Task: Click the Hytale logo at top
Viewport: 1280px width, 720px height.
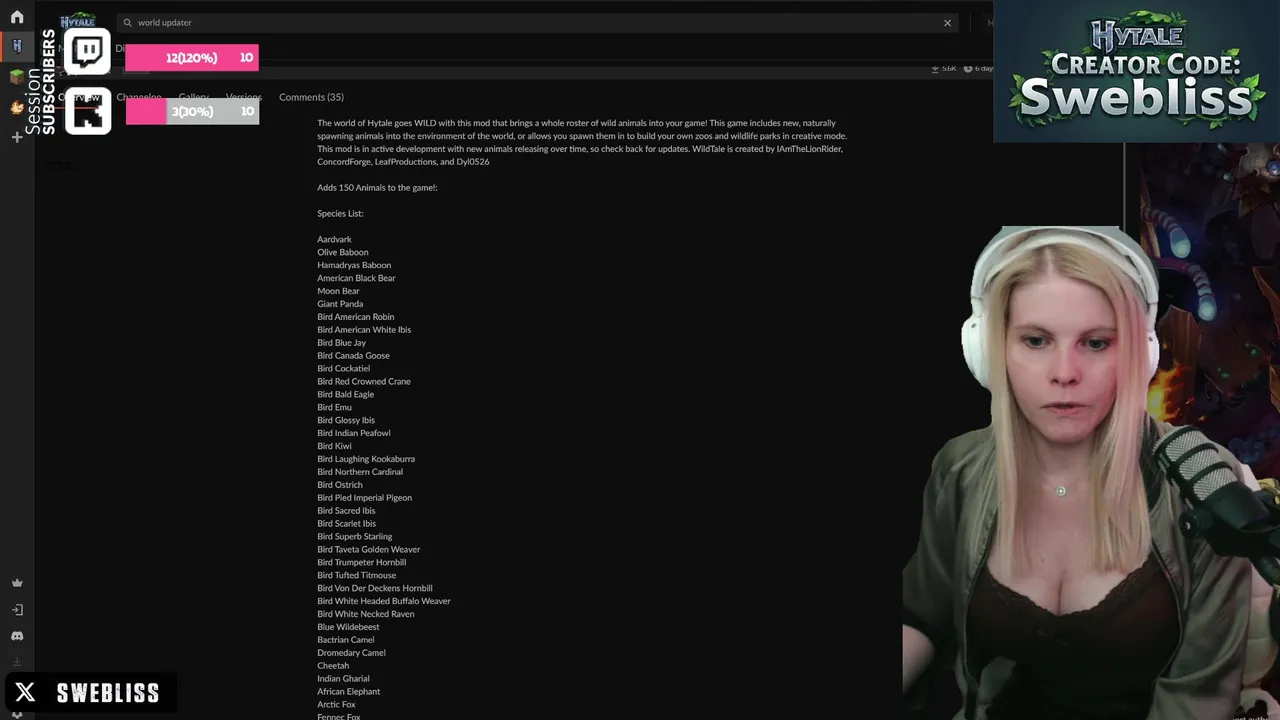Action: pos(78,21)
